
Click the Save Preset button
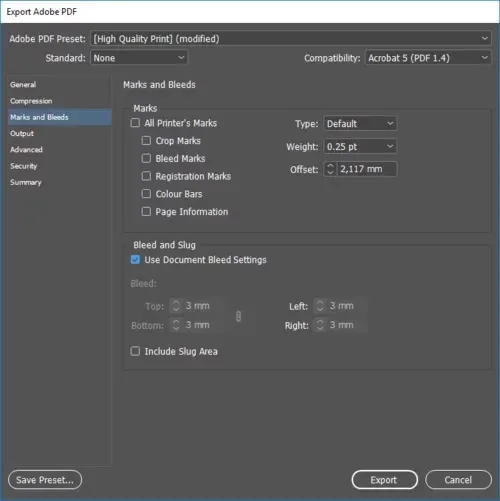pos(45,480)
